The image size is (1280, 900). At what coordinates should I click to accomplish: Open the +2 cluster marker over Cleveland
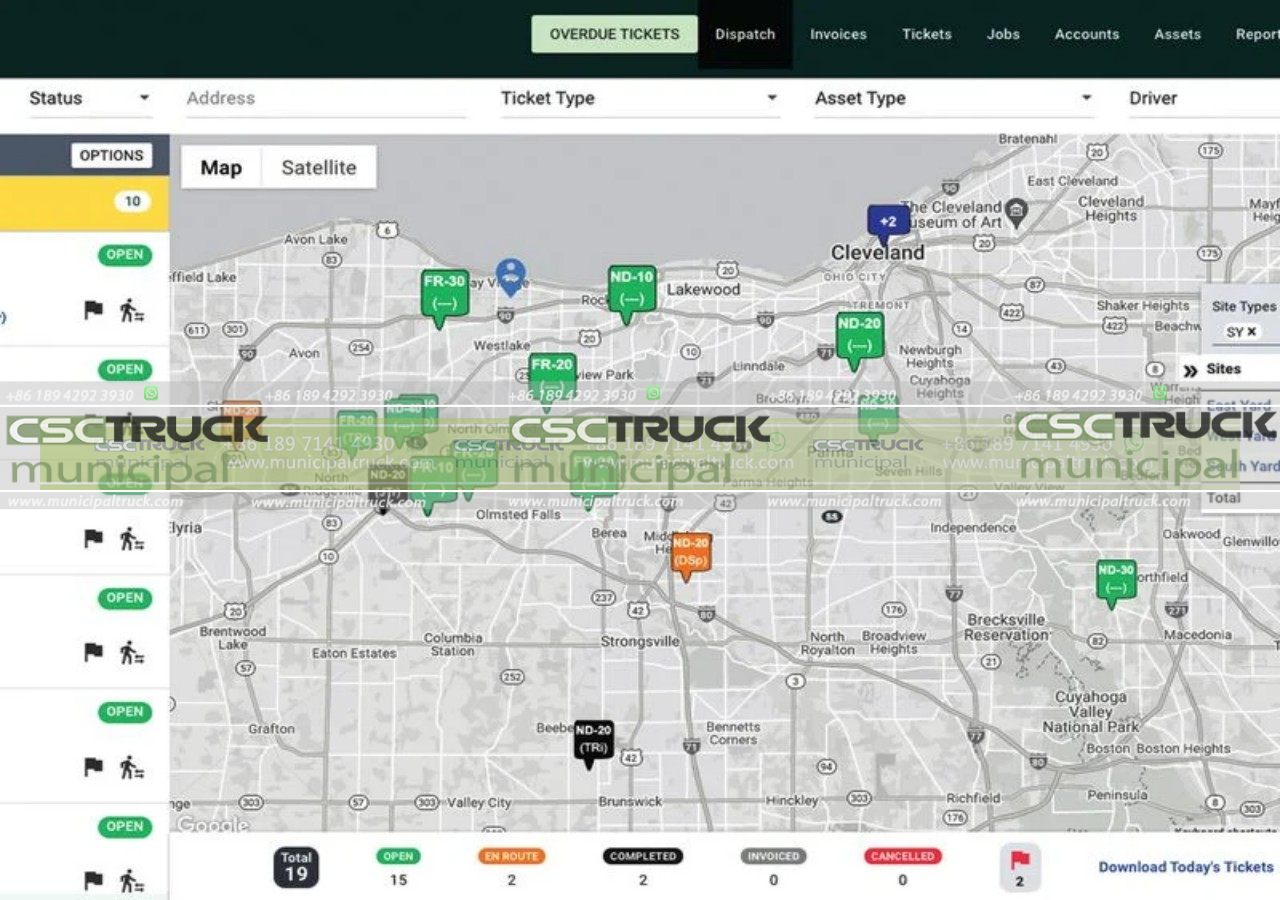pyautogui.click(x=888, y=222)
